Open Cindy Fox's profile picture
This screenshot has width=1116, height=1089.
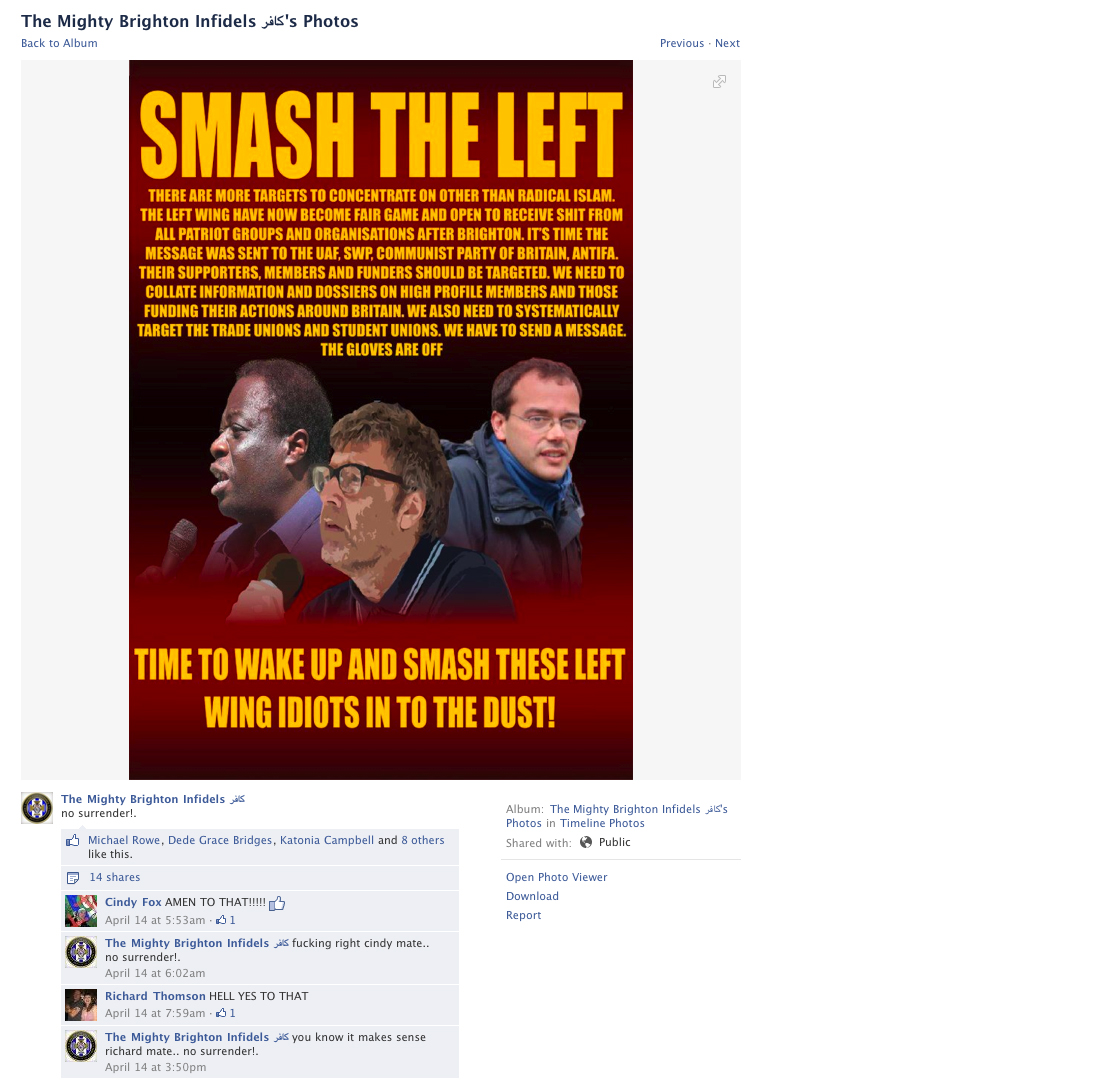pos(81,911)
